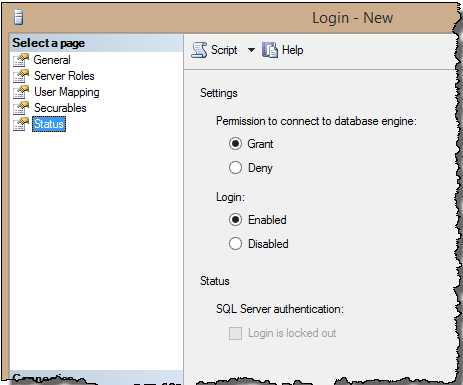Click the Login - New window title
This screenshot has height=385, width=463.
pos(353,18)
